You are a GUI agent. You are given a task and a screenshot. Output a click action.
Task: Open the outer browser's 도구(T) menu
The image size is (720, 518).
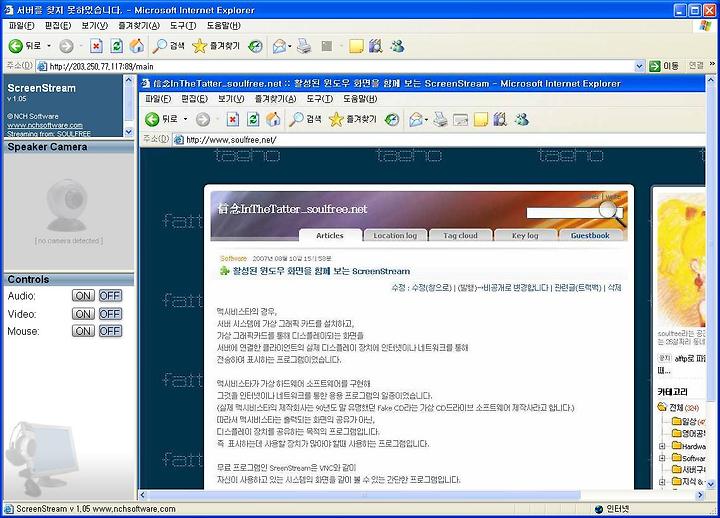(183, 26)
